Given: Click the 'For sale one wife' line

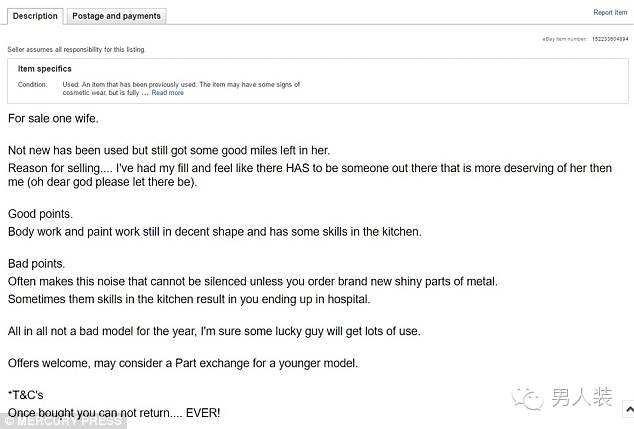Looking at the screenshot, I should (53, 118).
